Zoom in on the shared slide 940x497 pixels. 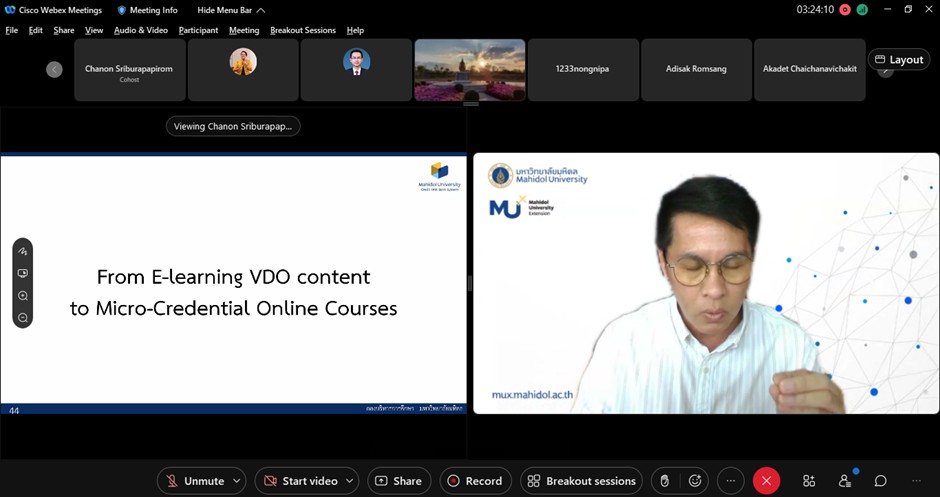click(x=22, y=296)
